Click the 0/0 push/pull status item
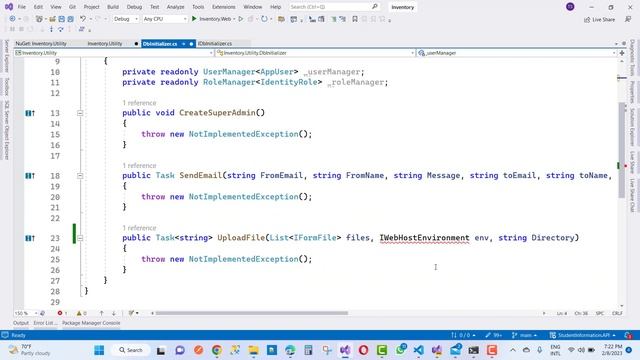 (x=463, y=335)
